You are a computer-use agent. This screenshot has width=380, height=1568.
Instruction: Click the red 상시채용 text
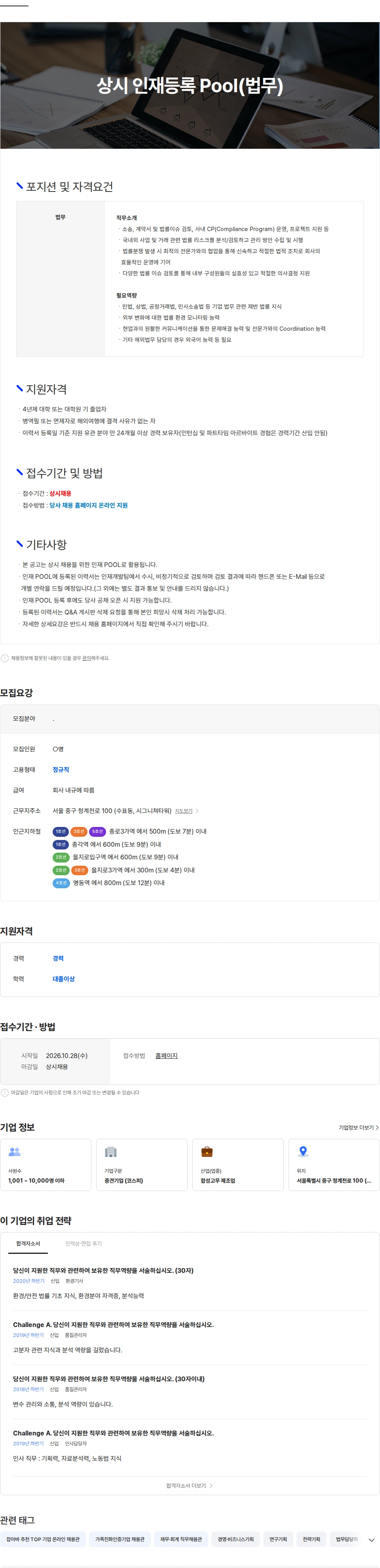60,494
